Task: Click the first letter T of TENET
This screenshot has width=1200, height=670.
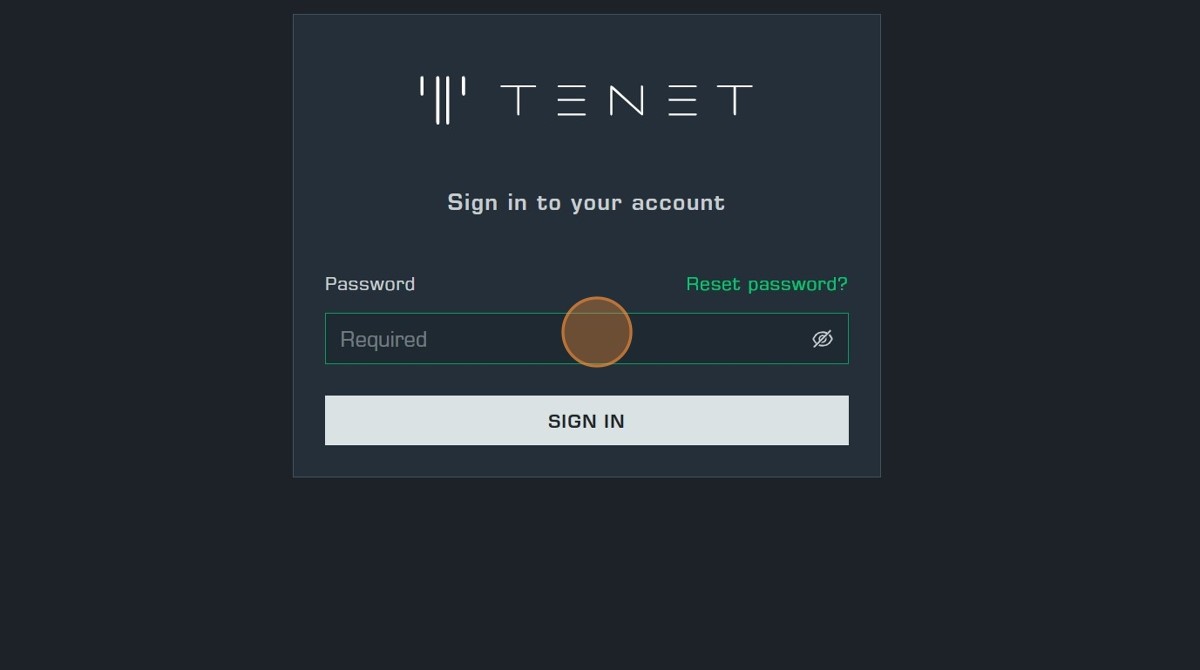Action: point(517,100)
